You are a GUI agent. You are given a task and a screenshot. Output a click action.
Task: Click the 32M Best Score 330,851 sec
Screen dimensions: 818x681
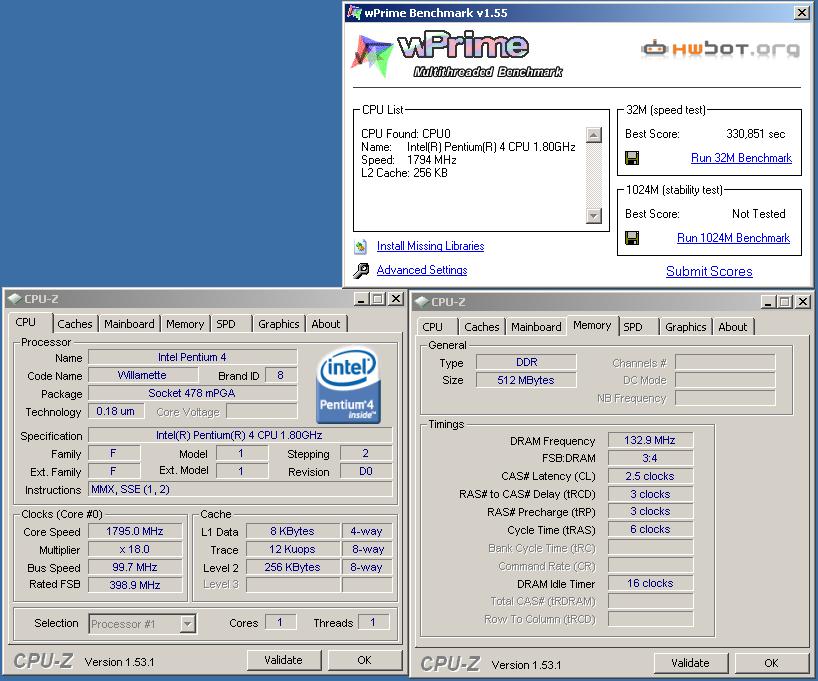coord(755,134)
